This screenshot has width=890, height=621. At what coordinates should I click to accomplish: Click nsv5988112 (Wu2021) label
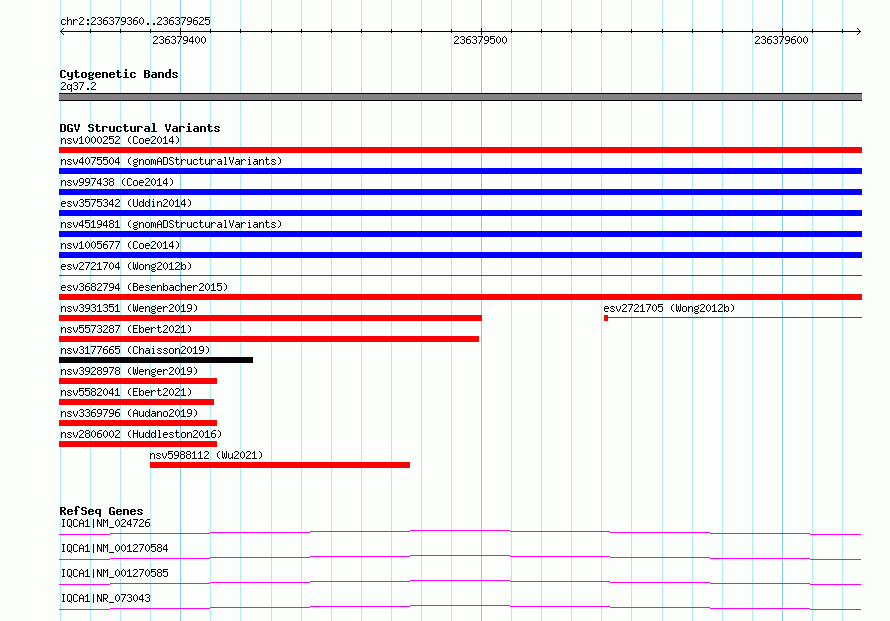click(x=206, y=455)
